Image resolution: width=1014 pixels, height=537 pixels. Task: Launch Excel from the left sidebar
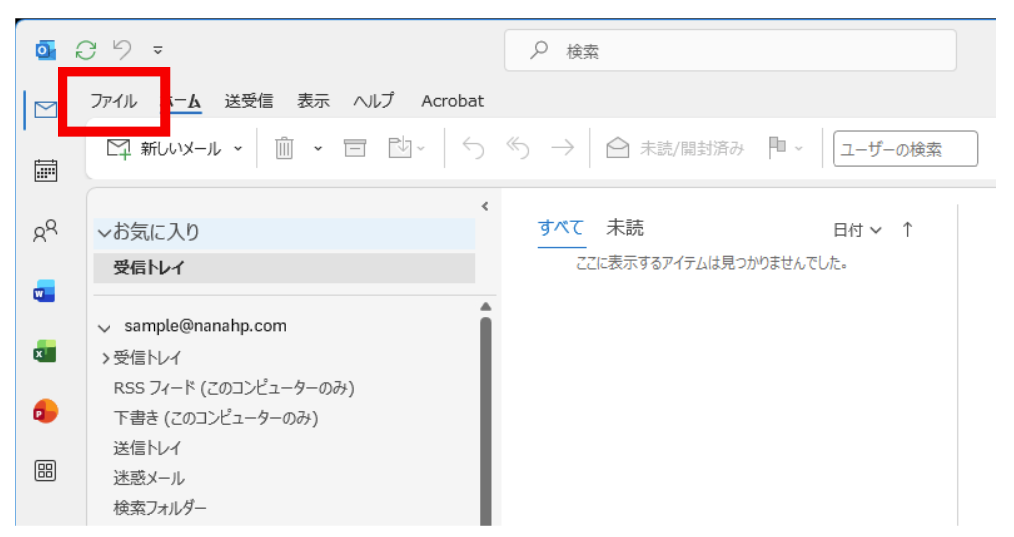(x=45, y=352)
